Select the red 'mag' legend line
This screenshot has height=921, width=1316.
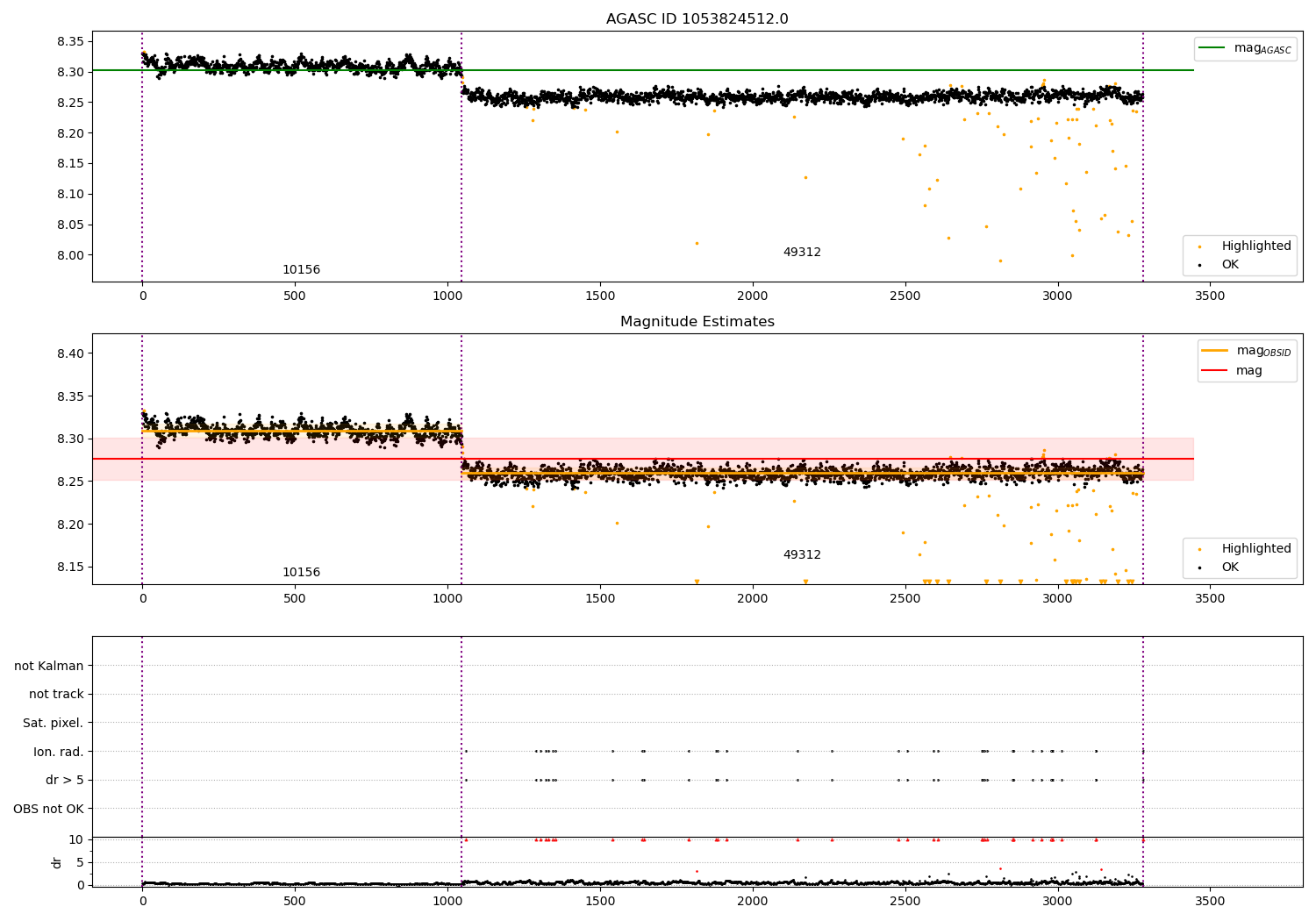(x=1214, y=370)
